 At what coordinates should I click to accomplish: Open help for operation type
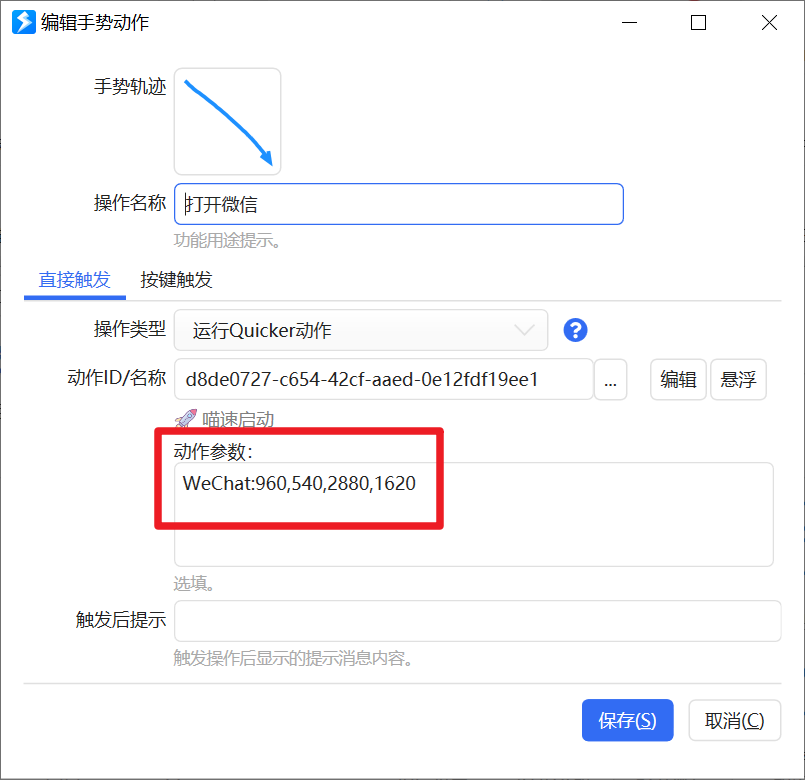pos(575,330)
